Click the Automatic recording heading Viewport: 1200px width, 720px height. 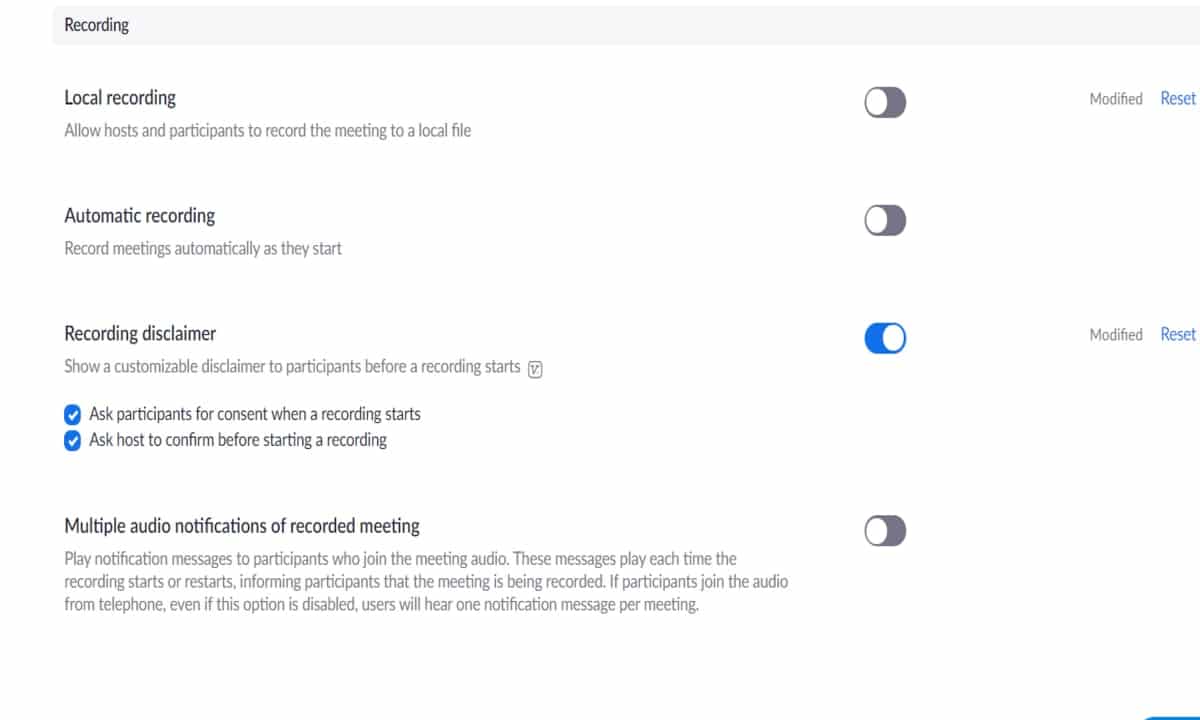tap(140, 216)
